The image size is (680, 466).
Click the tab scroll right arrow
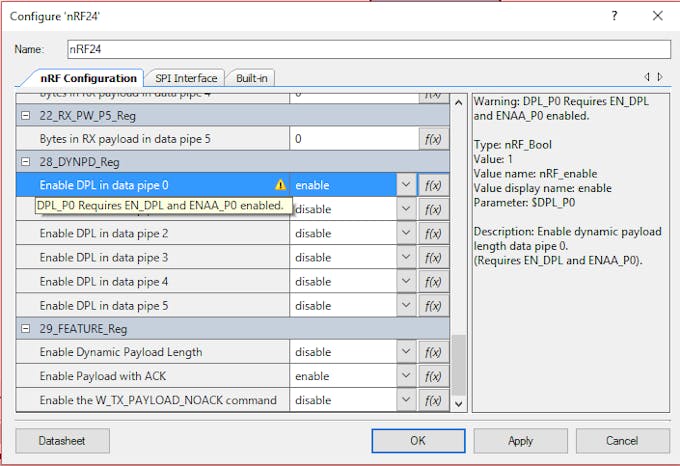point(660,77)
